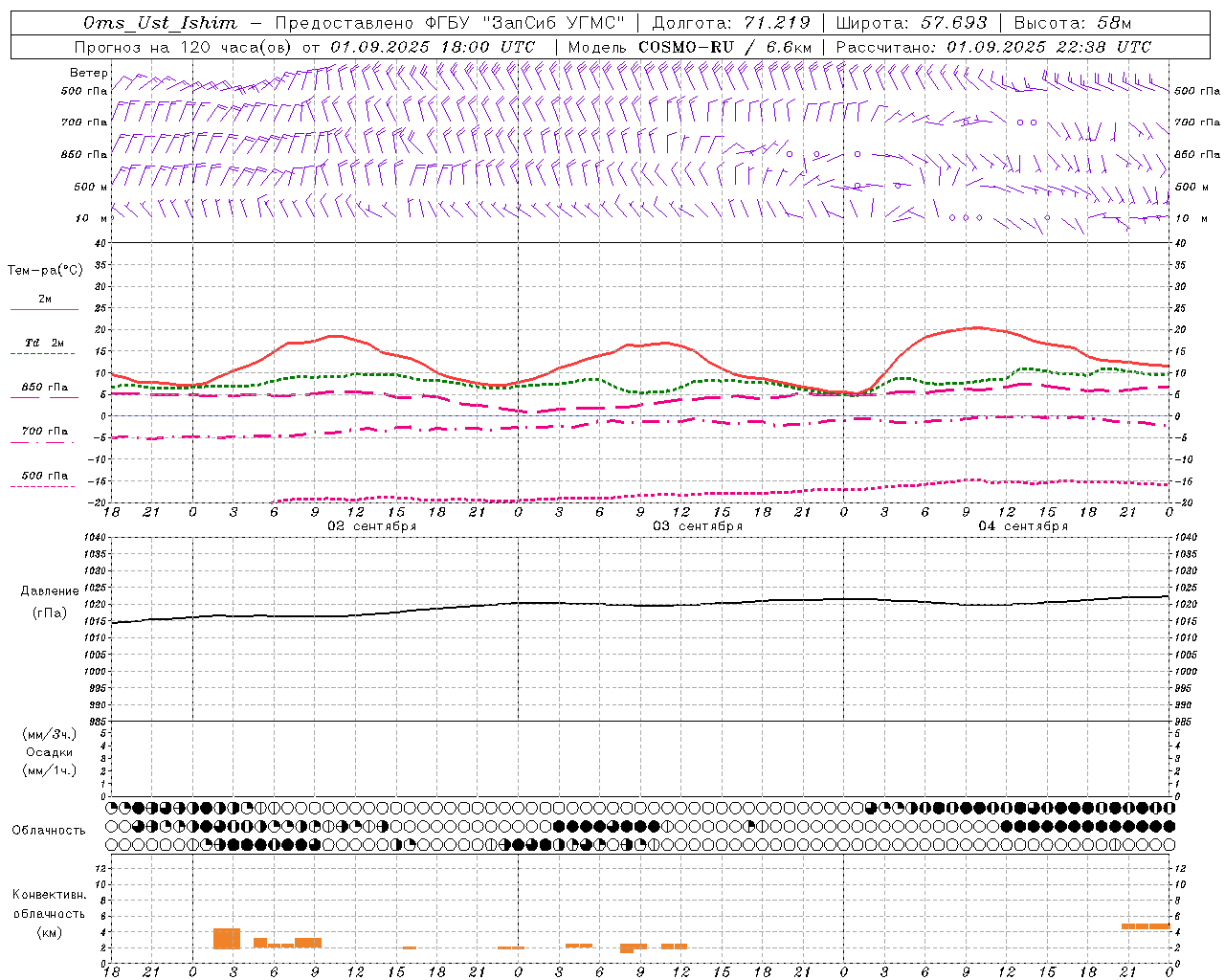Click the "04 сентября" date label
1225x980 pixels.
coord(1023,526)
